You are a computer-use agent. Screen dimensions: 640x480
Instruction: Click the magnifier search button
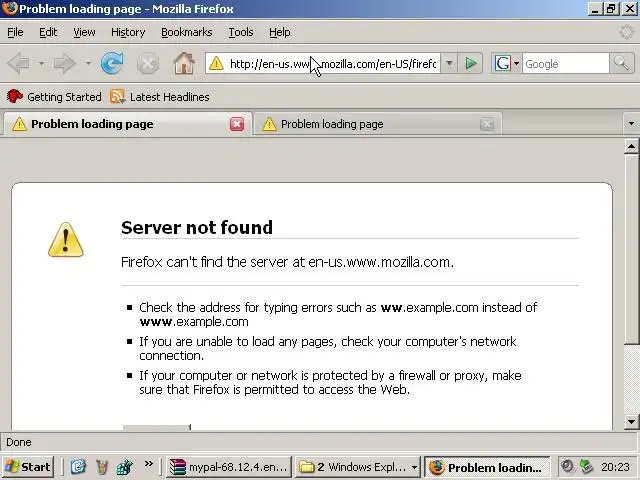point(621,64)
